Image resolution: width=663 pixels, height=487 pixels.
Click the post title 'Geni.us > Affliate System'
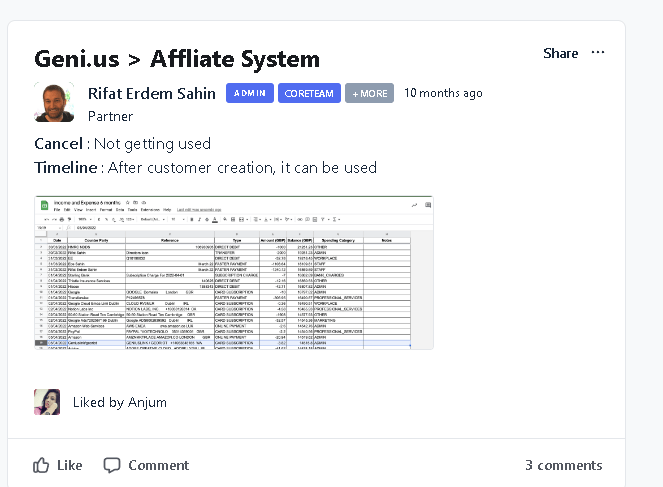click(x=177, y=59)
